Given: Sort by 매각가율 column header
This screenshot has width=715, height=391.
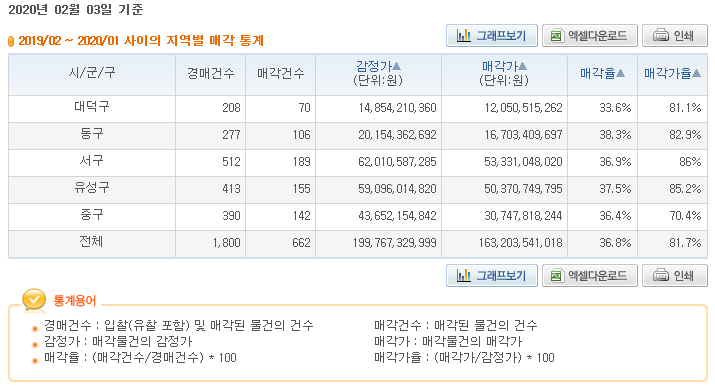Looking at the screenshot, I should 672,73.
